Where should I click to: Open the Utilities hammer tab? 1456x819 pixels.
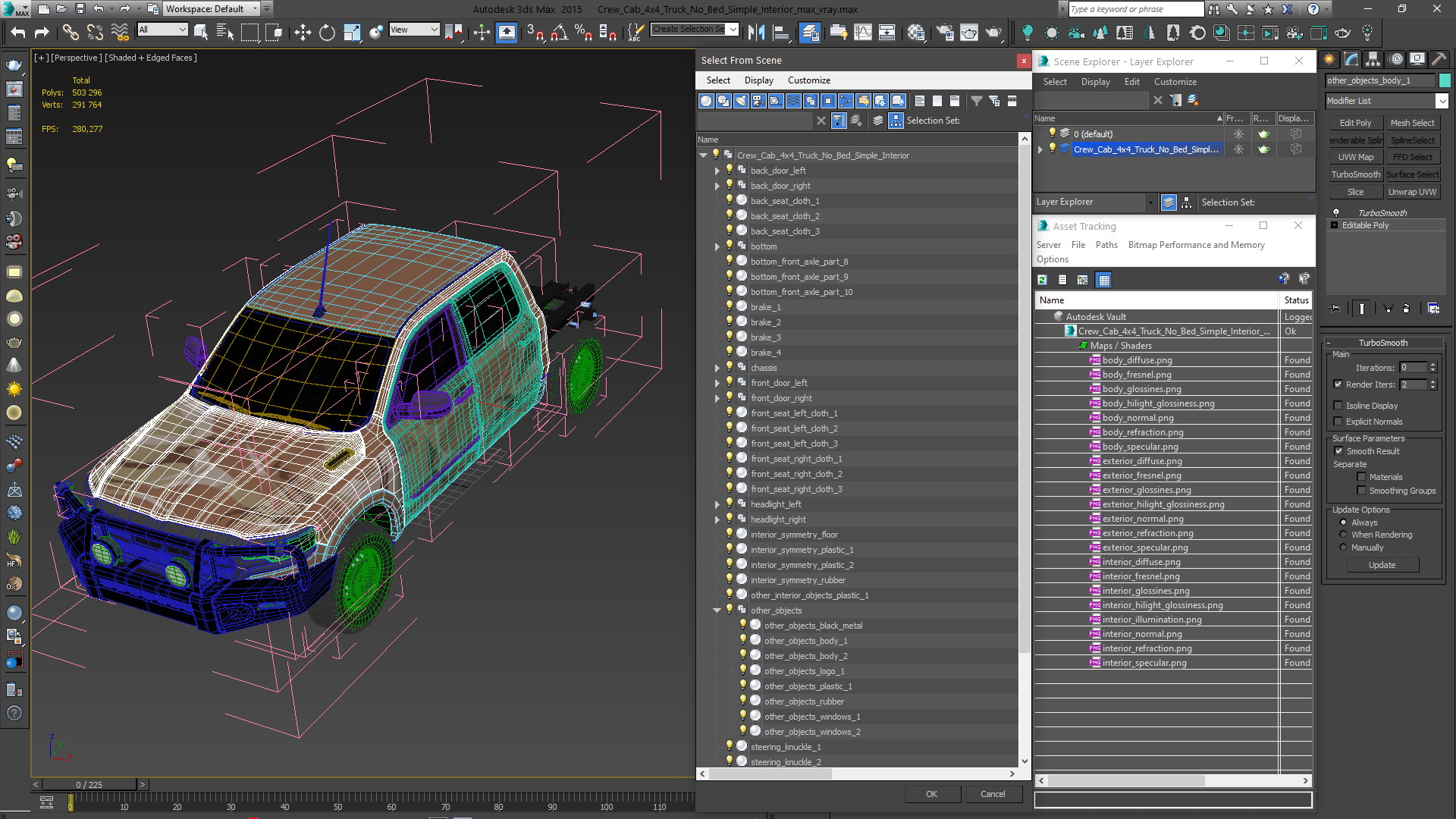[x=1439, y=59]
